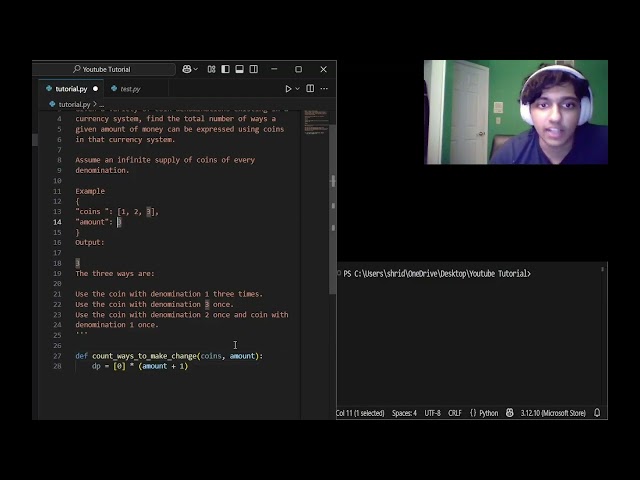Click line number 14 in gutter
640x480 pixels.
click(x=57, y=222)
